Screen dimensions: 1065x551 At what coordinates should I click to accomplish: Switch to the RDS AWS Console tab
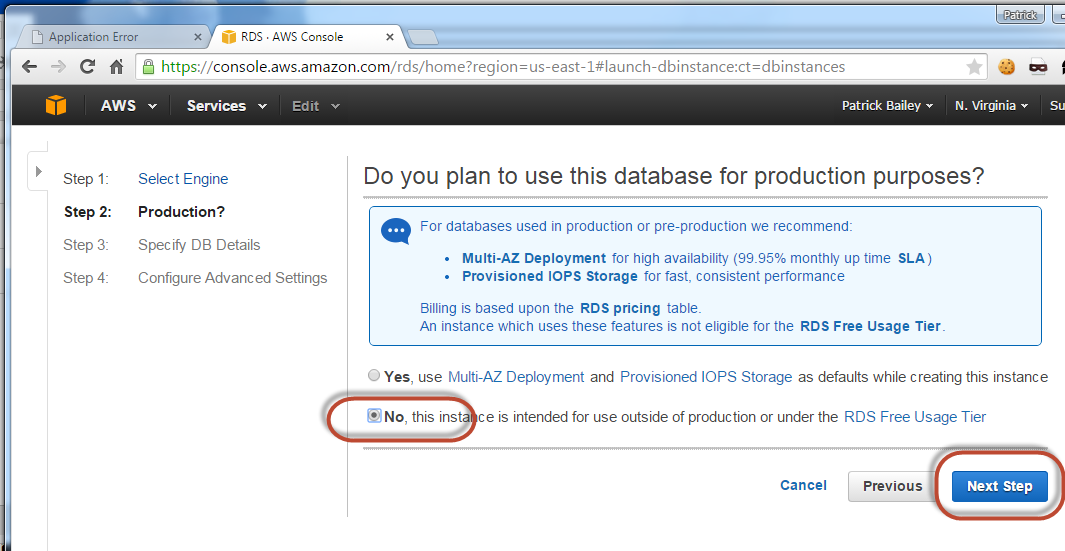(x=306, y=37)
